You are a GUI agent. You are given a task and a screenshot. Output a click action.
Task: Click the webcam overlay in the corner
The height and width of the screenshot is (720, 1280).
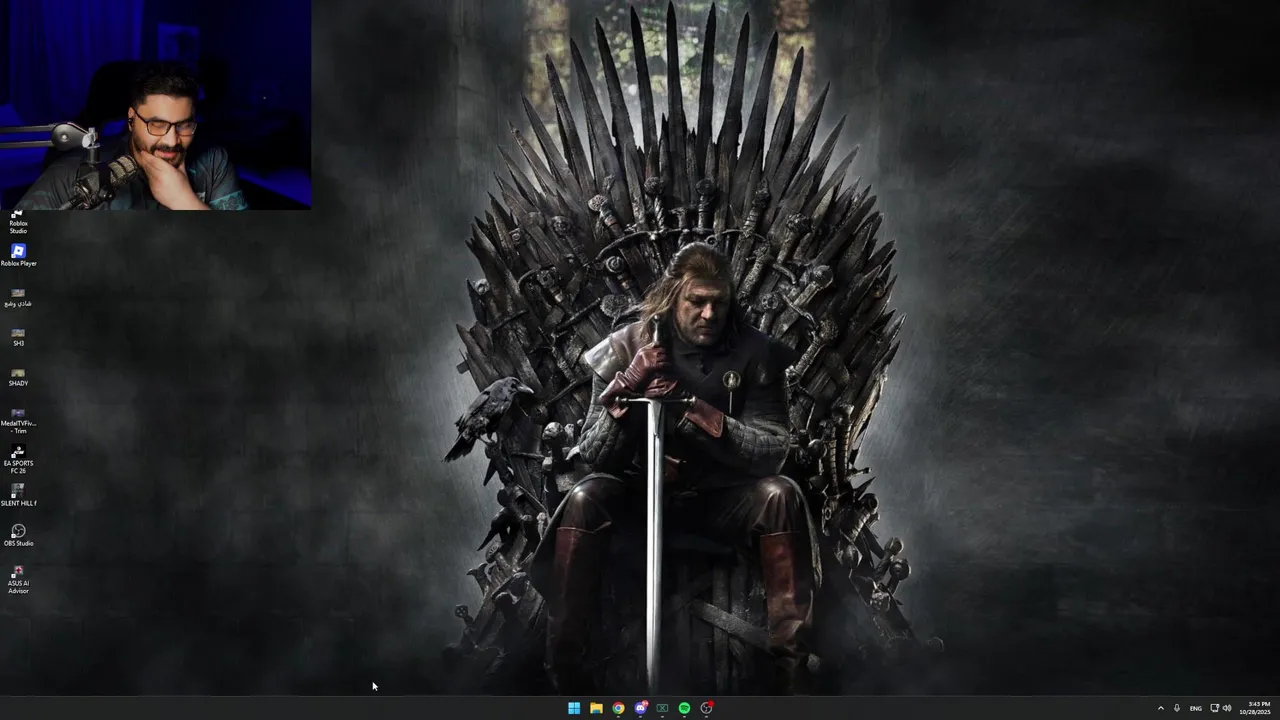click(155, 104)
